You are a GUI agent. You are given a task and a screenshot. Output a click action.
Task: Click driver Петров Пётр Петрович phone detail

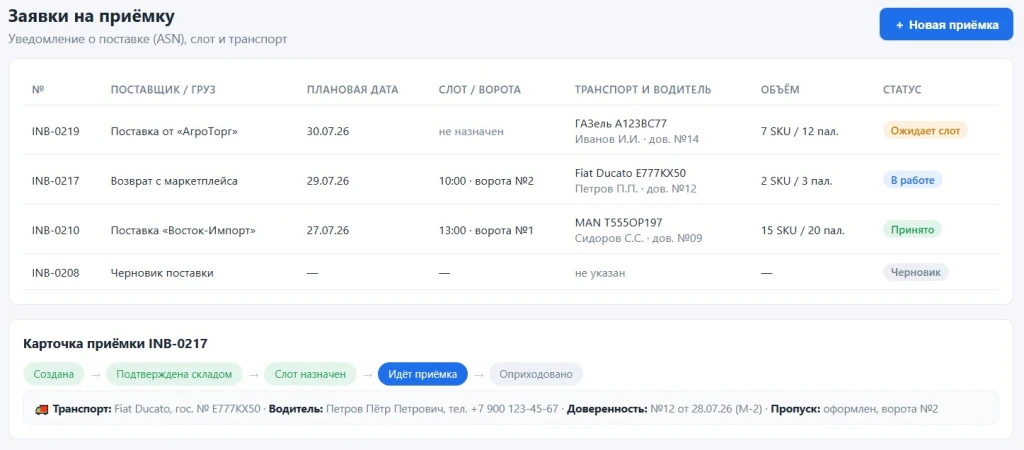point(413,410)
